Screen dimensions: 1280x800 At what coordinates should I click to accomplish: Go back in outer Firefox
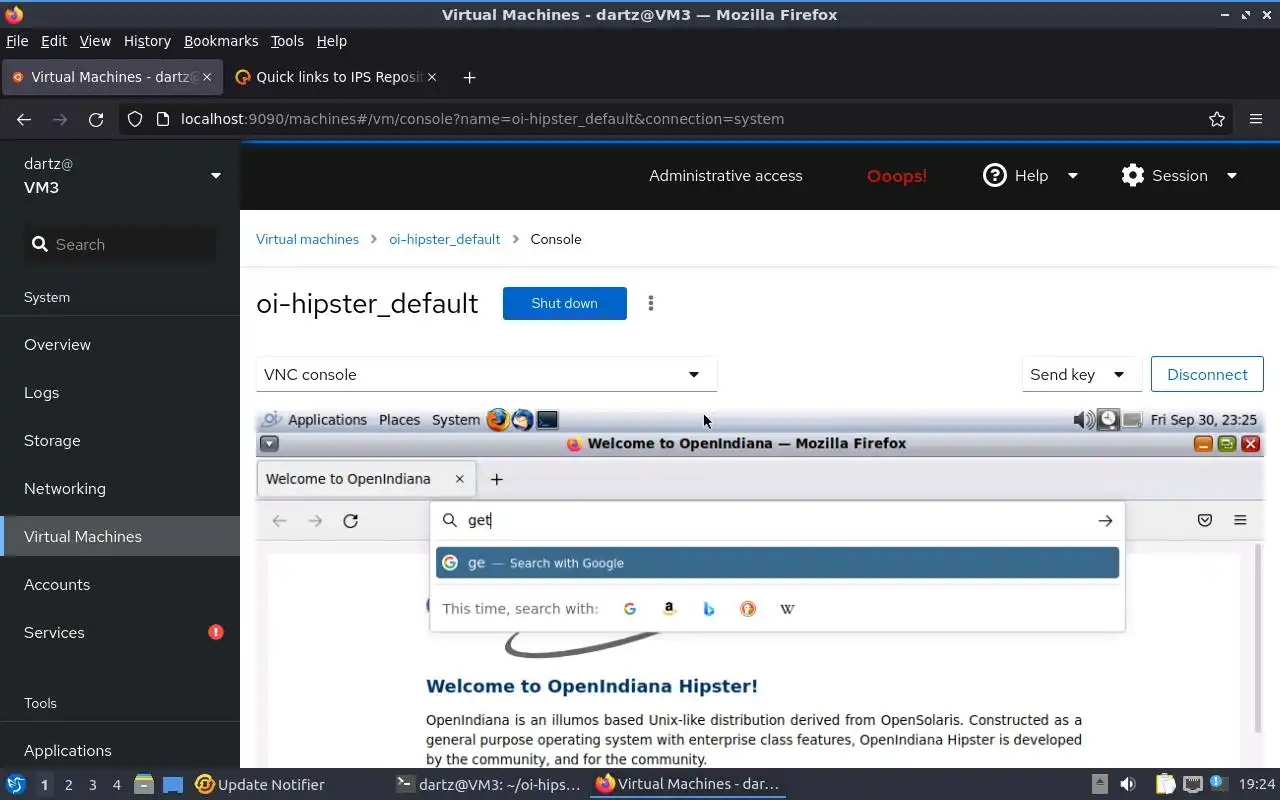pyautogui.click(x=24, y=119)
